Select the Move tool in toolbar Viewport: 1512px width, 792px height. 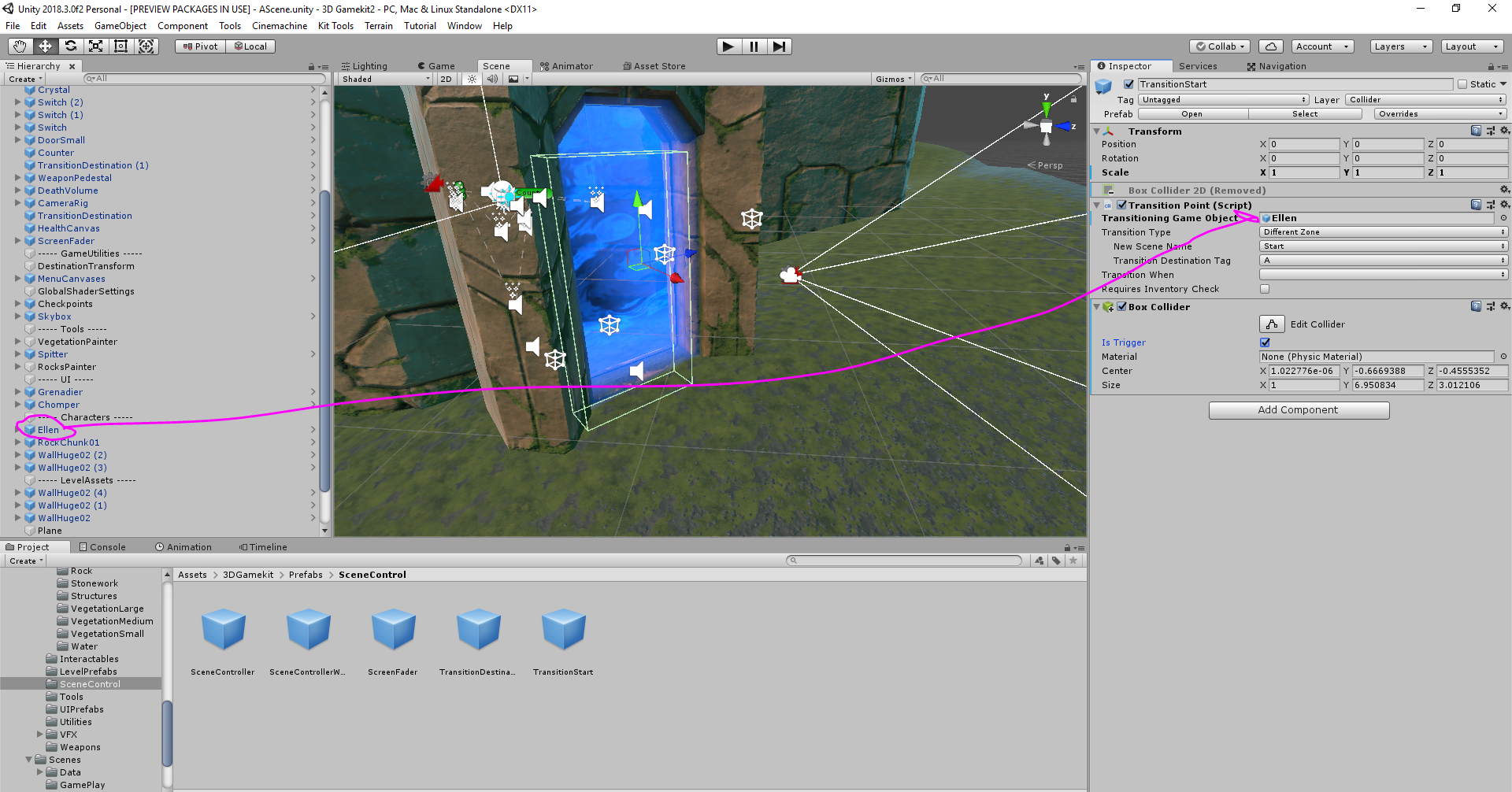[45, 46]
